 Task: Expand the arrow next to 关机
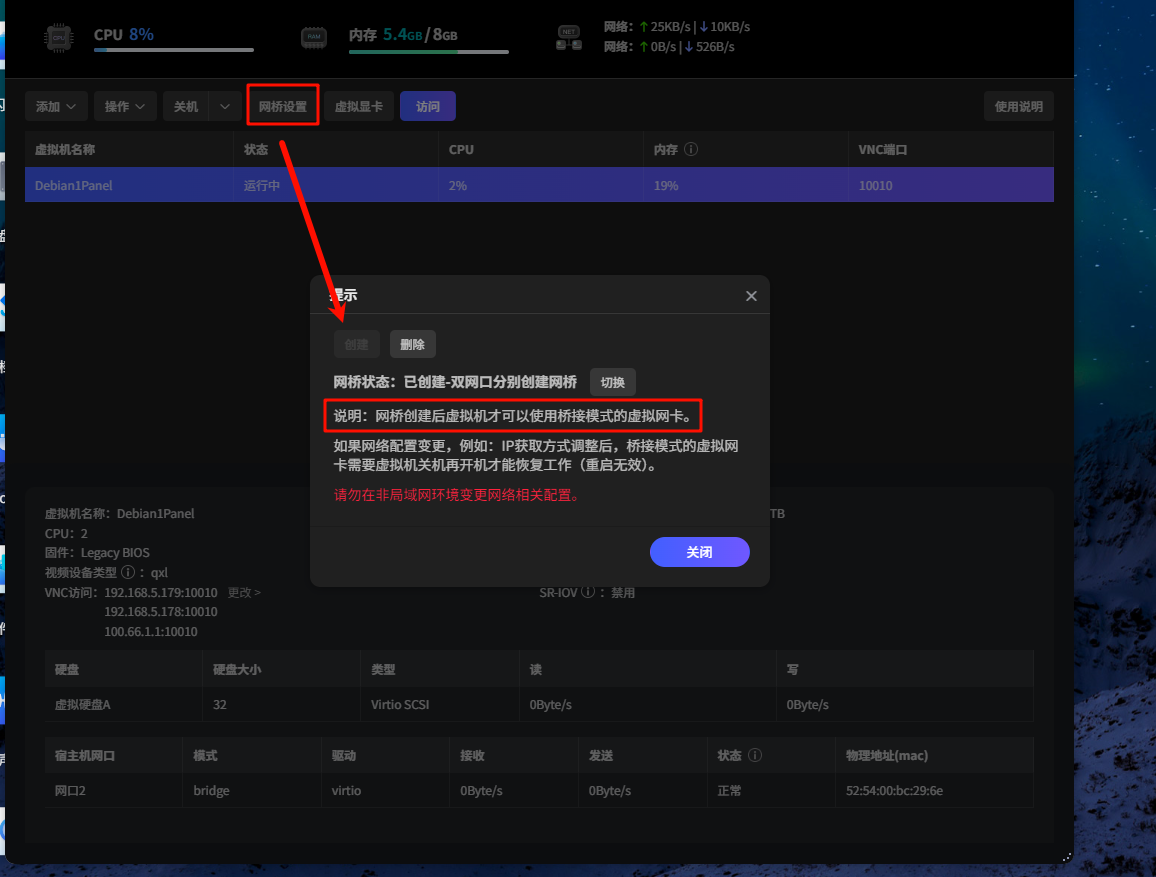[226, 107]
